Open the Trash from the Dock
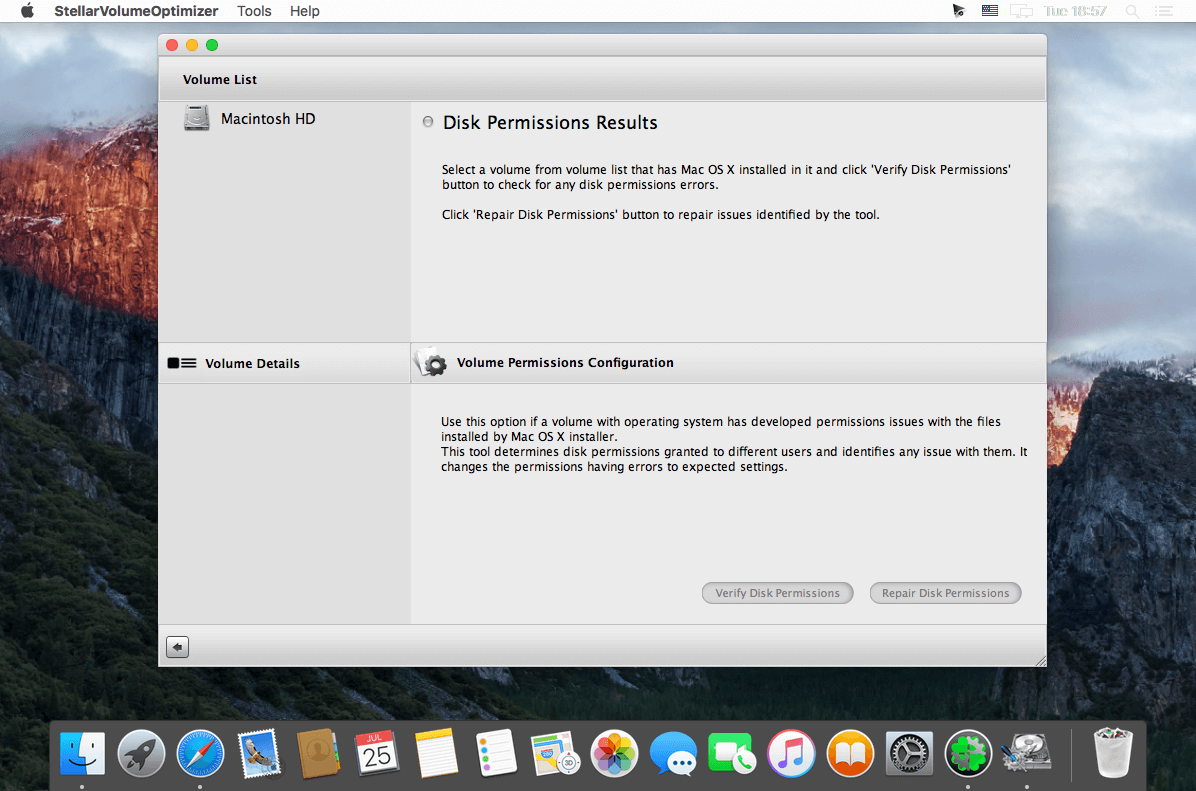This screenshot has height=791, width=1196. tap(1113, 754)
